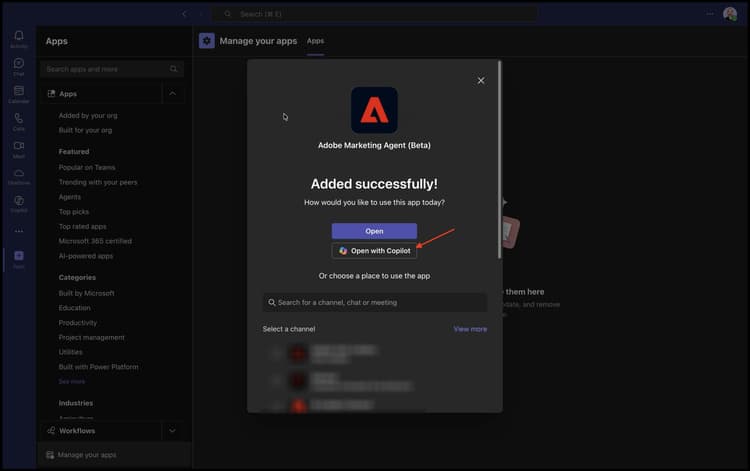Open OneDrive in the left rail
The width and height of the screenshot is (750, 471).
coord(19,176)
